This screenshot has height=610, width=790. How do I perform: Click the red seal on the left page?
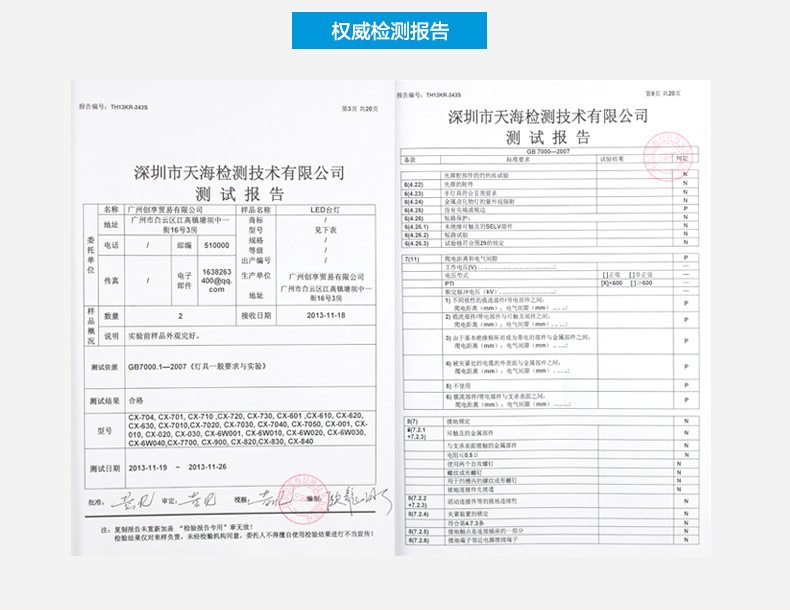(x=303, y=499)
